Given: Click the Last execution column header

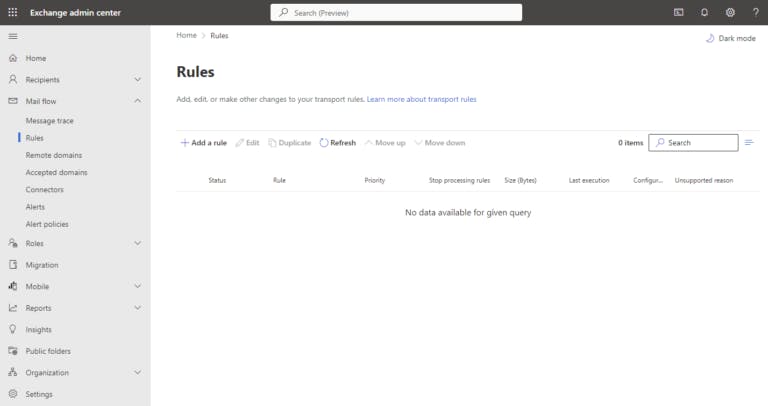Looking at the screenshot, I should 589,180.
